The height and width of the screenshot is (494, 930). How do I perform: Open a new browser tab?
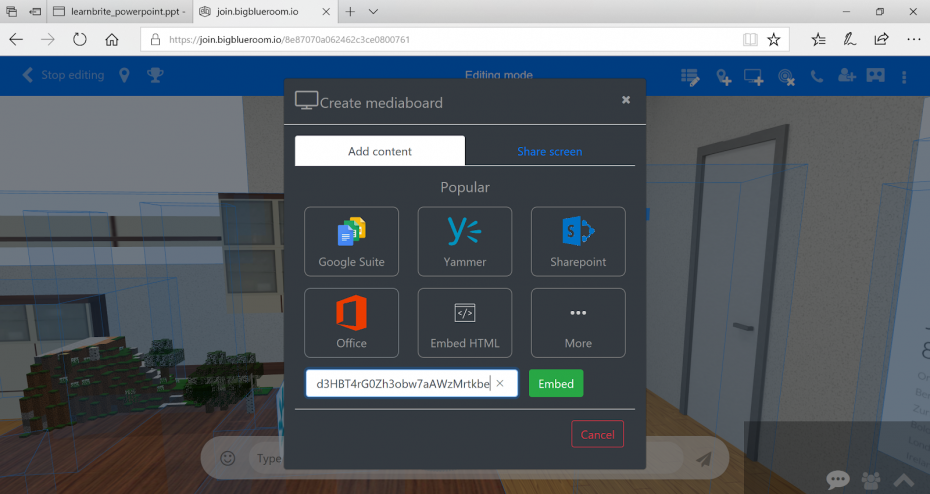tap(350, 11)
